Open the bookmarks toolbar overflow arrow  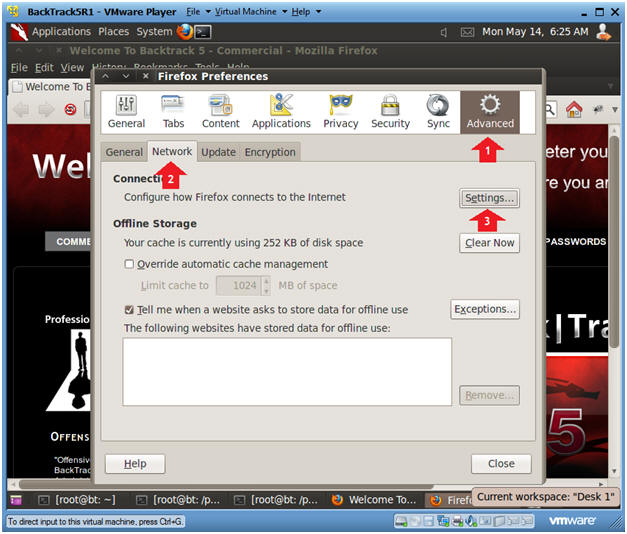point(615,109)
